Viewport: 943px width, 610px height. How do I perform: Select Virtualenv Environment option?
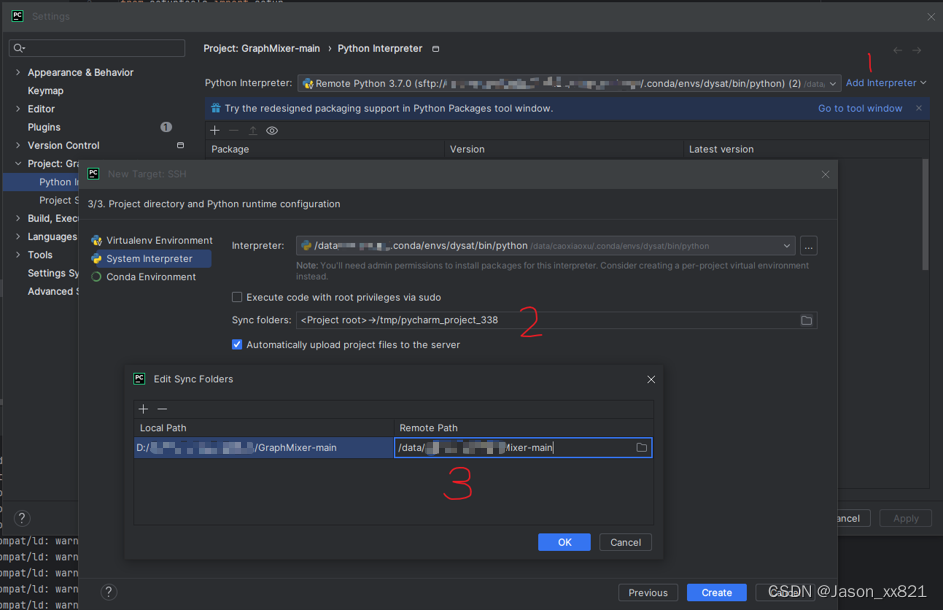pos(153,241)
